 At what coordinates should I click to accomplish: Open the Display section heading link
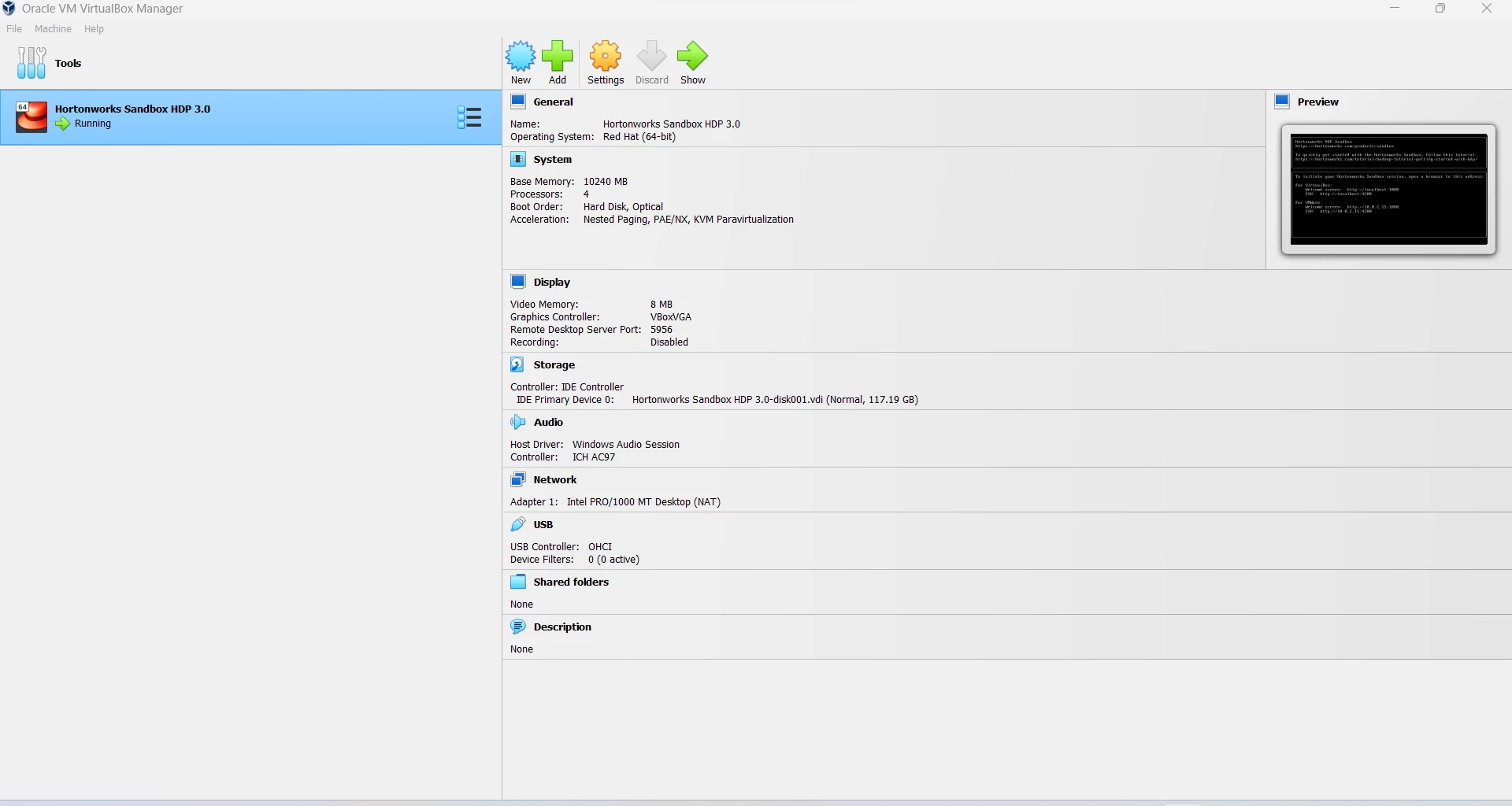(551, 282)
